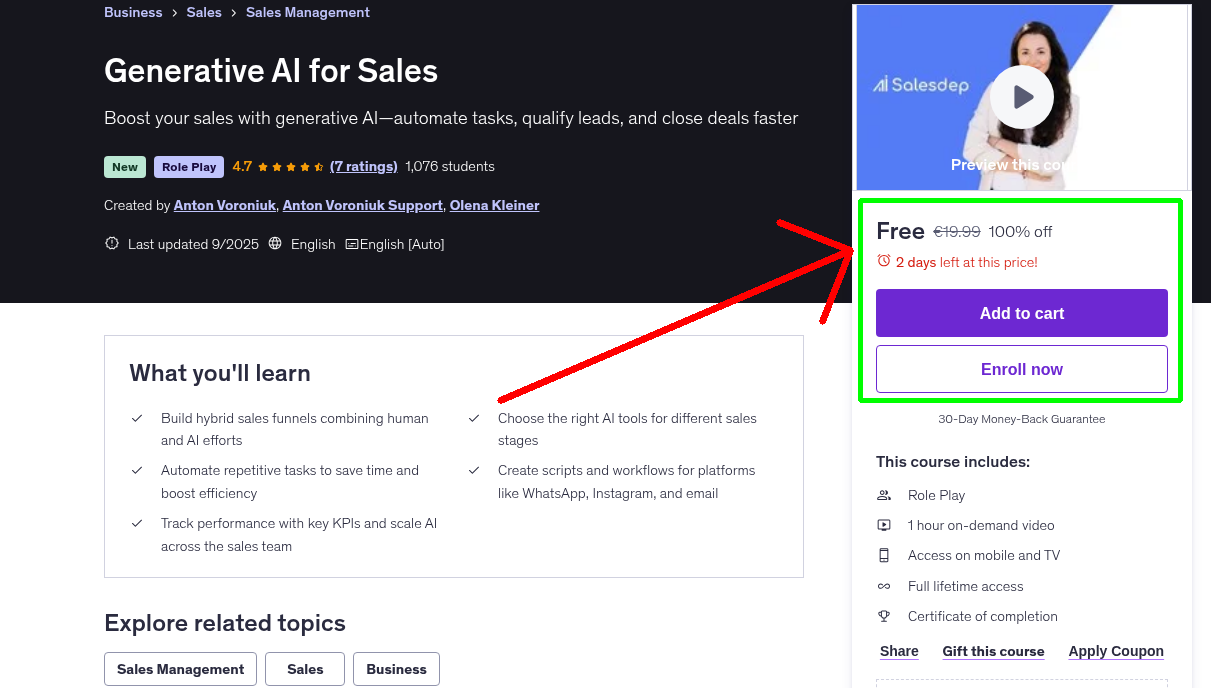Click the closed captions icon
The height and width of the screenshot is (688, 1211).
(352, 244)
